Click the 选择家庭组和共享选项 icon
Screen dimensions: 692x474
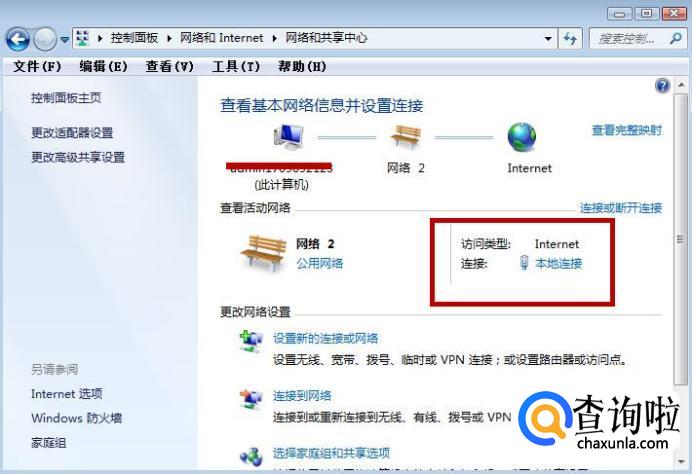coord(251,456)
